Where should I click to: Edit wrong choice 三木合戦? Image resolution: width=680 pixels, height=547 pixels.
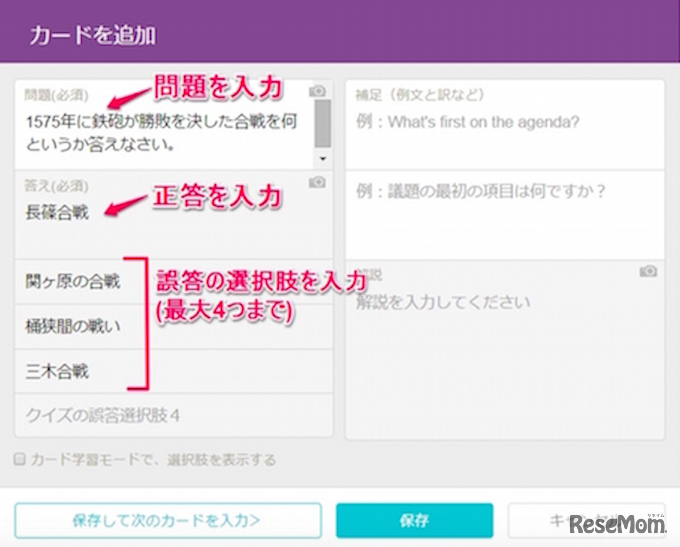coord(173,371)
